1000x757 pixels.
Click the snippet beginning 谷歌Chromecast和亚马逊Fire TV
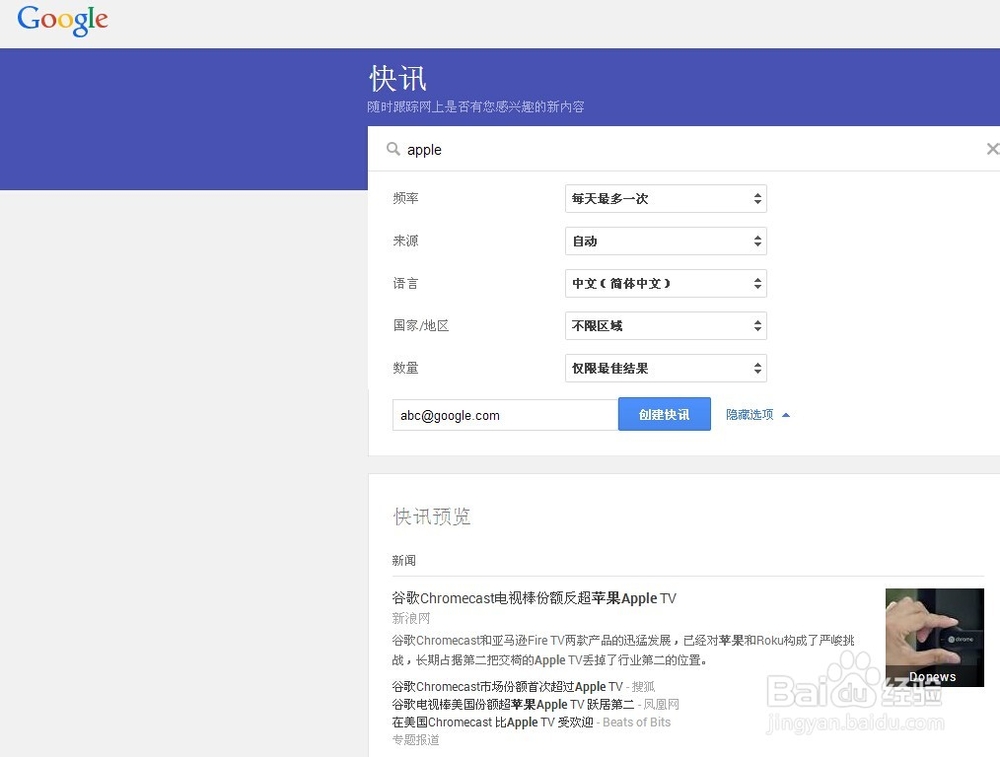pyautogui.click(x=623, y=650)
